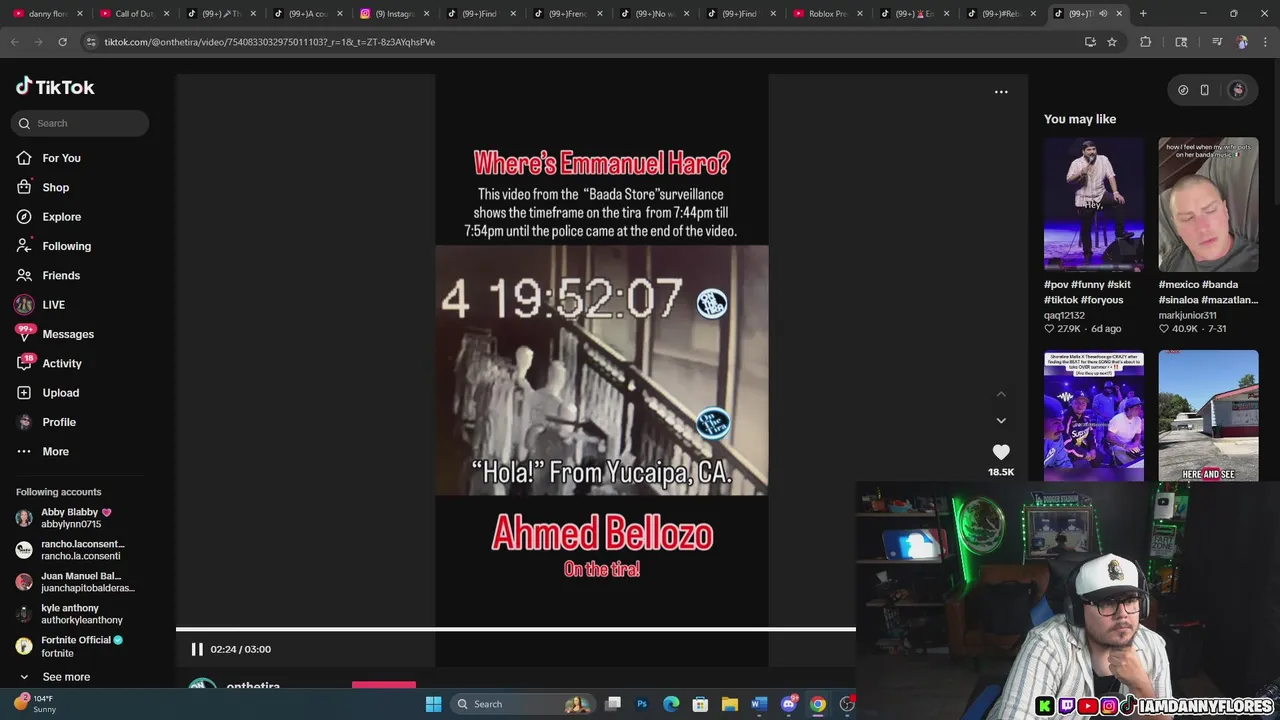Open Fortnite Official account
1280x720 pixels.
point(72,646)
